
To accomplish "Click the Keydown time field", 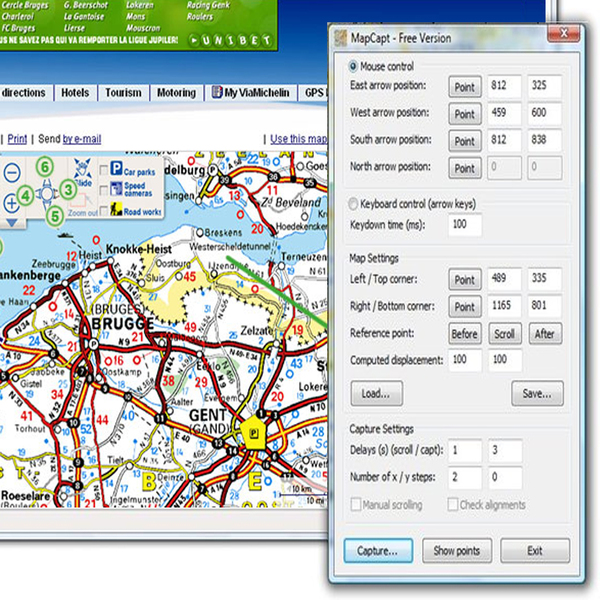I will (x=465, y=225).
